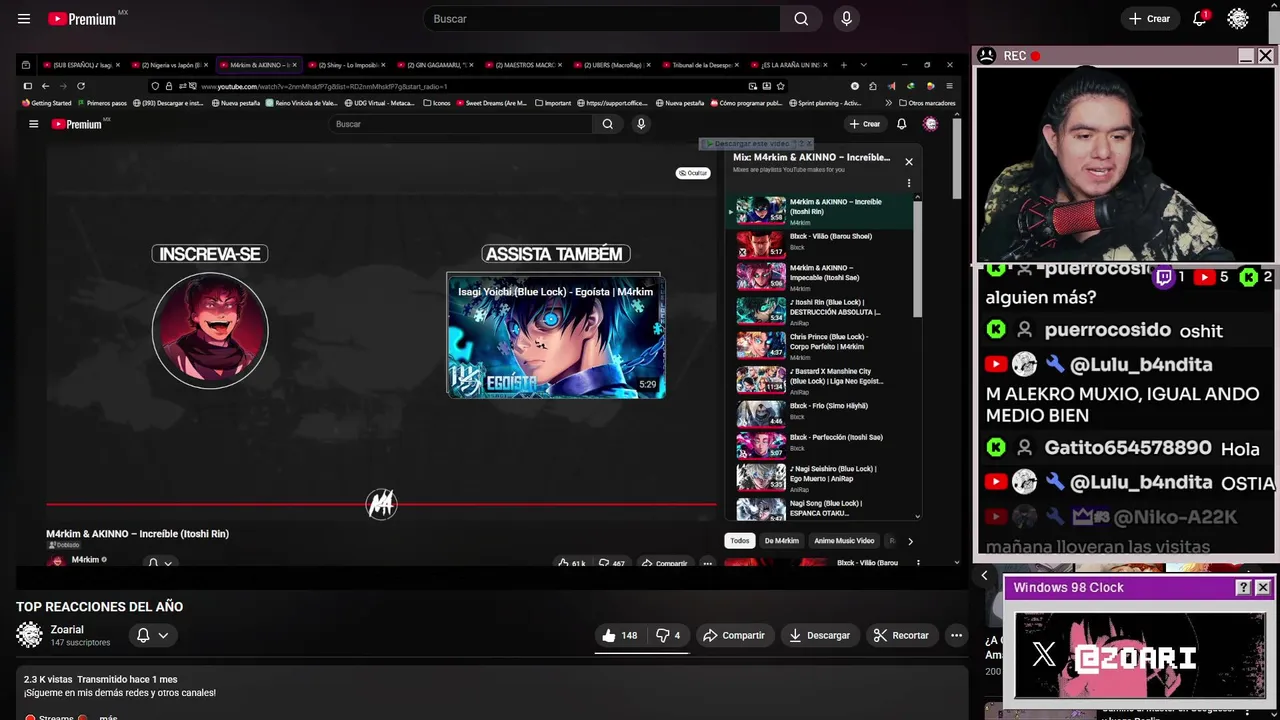Show more filter chips with the right chevron

[910, 541]
